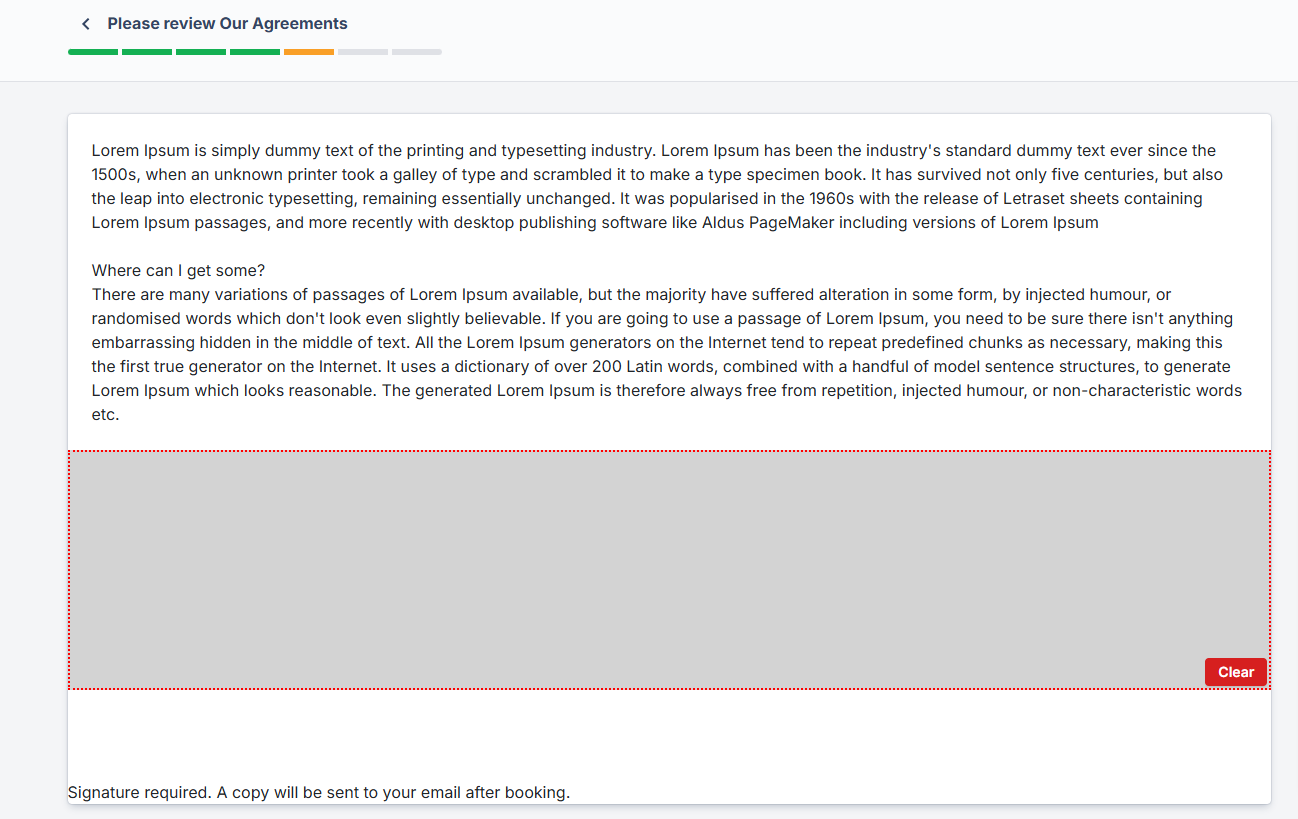Click the orange current progress step
The image size is (1298, 819).
pos(309,52)
